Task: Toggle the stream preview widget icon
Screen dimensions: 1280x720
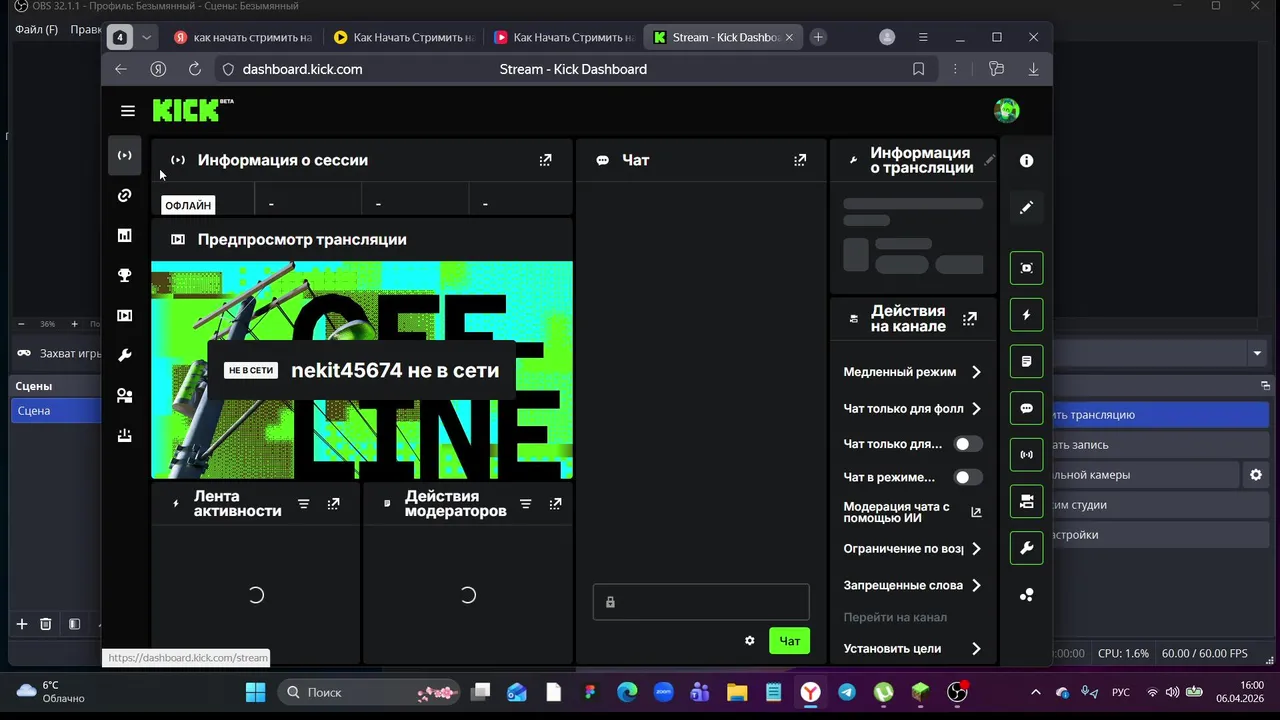Action: (x=1026, y=268)
